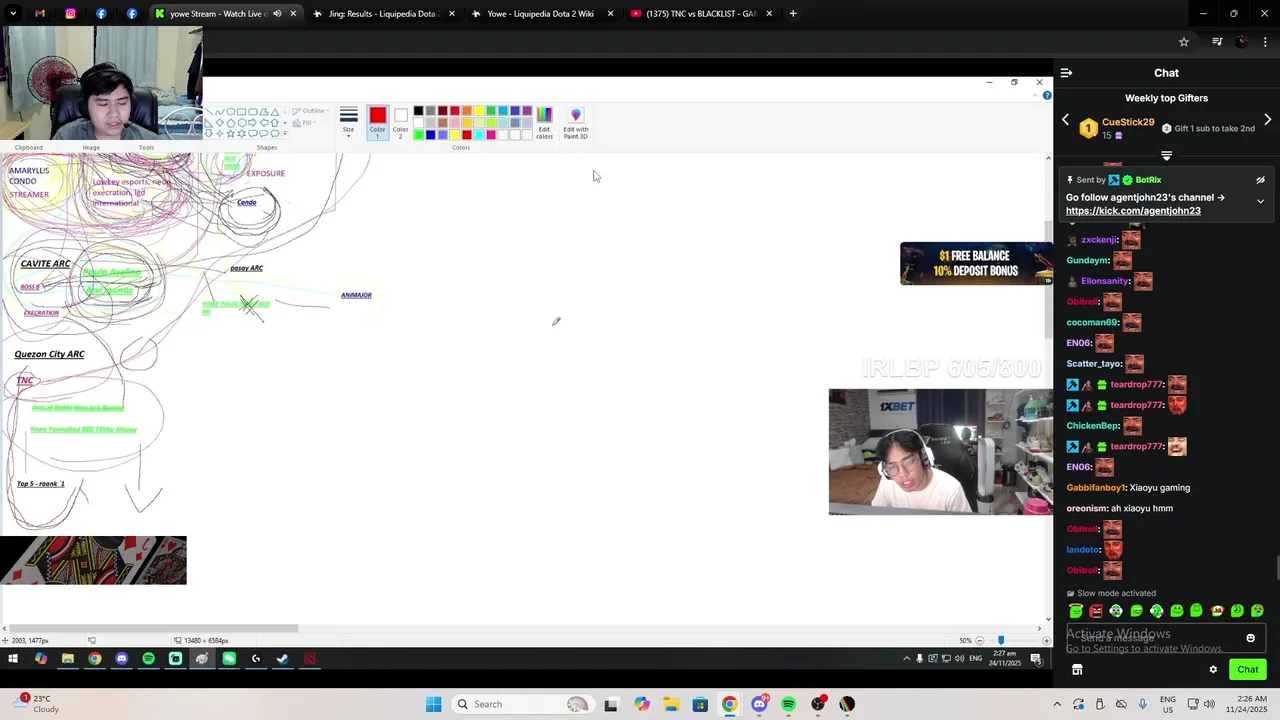Open Paint help icon
The width and height of the screenshot is (1280, 720).
[x=1047, y=96]
